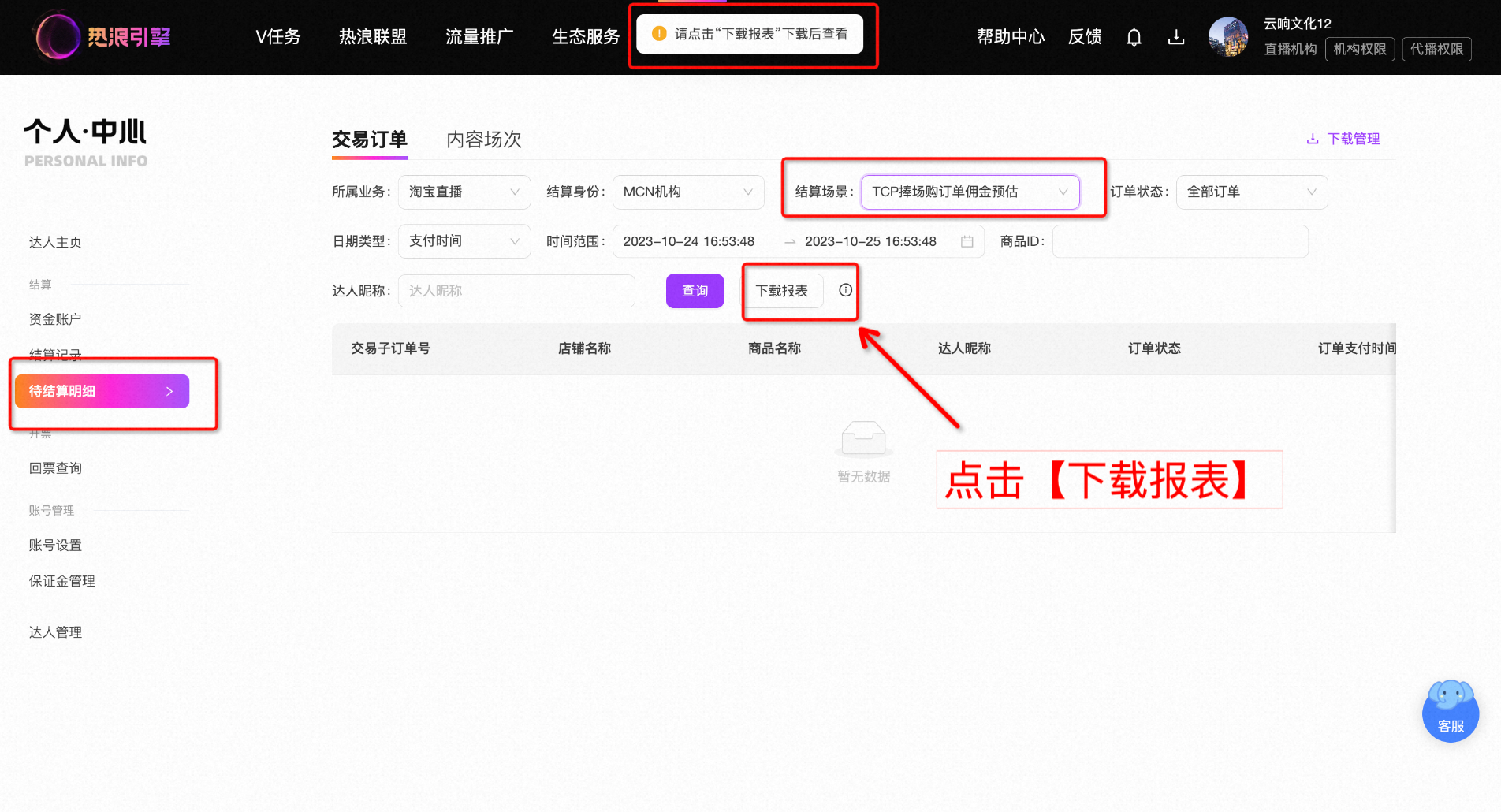Click the 下载报表 button
Image resolution: width=1501 pixels, height=812 pixels.
[x=782, y=291]
